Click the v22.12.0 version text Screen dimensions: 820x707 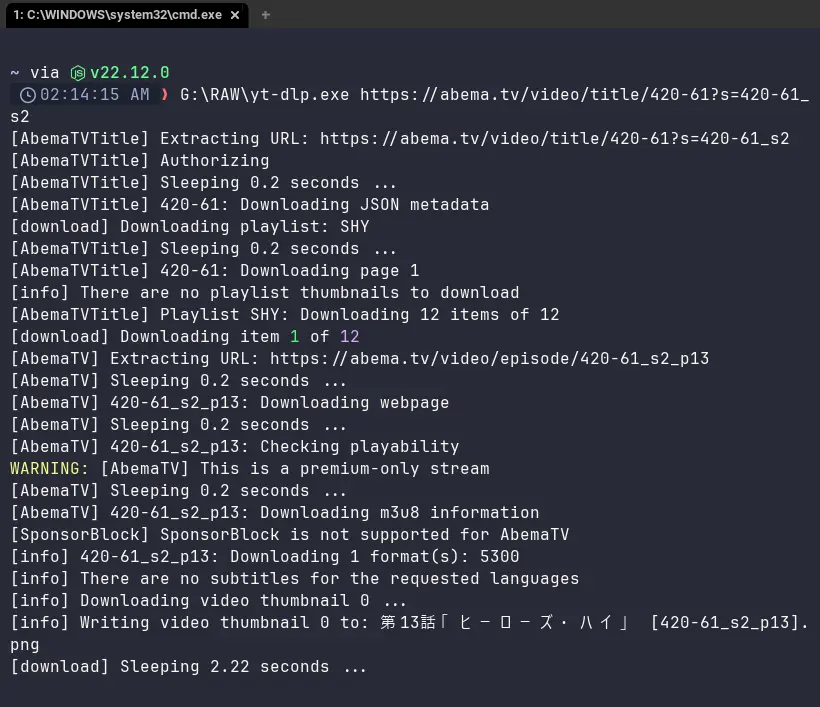[x=130, y=72]
